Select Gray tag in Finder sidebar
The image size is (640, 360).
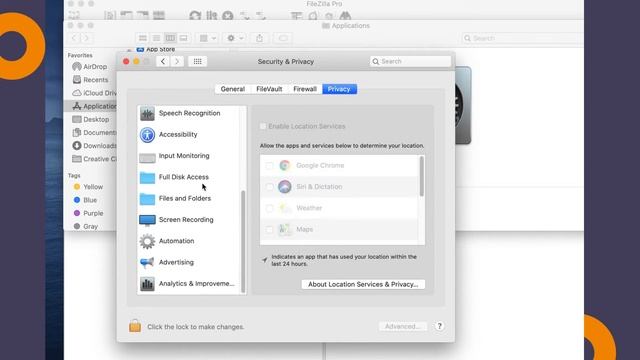tap(86, 226)
